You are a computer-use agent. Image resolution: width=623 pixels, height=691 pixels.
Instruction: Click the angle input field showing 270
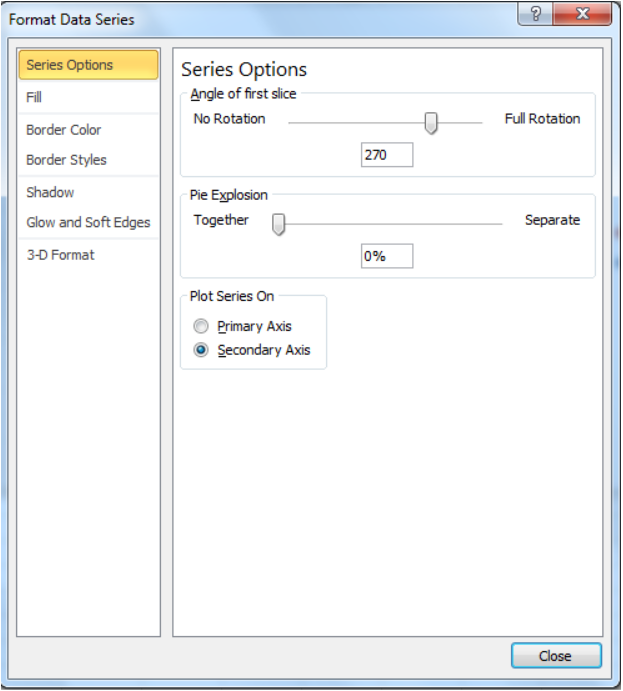pyautogui.click(x=387, y=155)
